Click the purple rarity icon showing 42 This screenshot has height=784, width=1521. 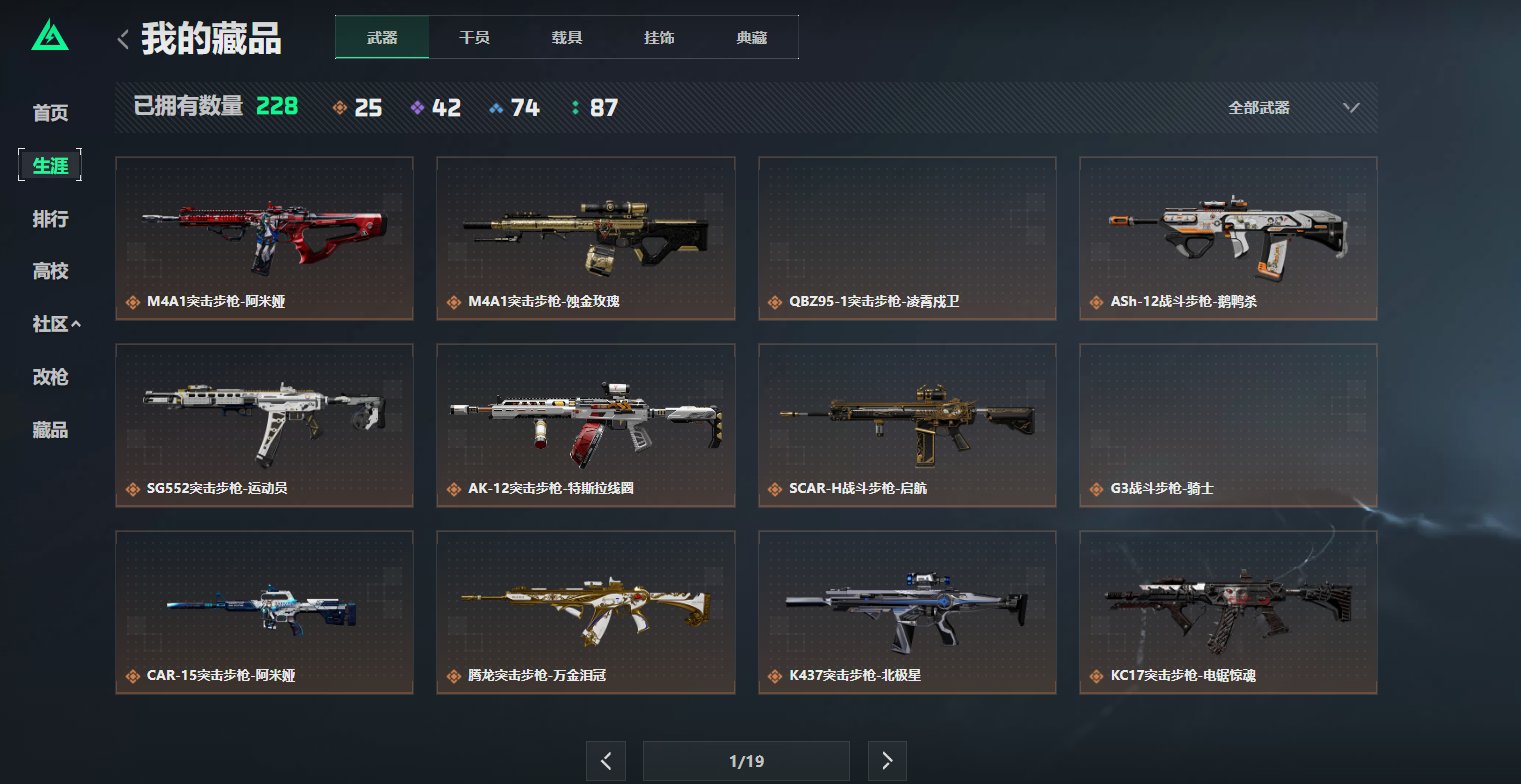pyautogui.click(x=418, y=108)
